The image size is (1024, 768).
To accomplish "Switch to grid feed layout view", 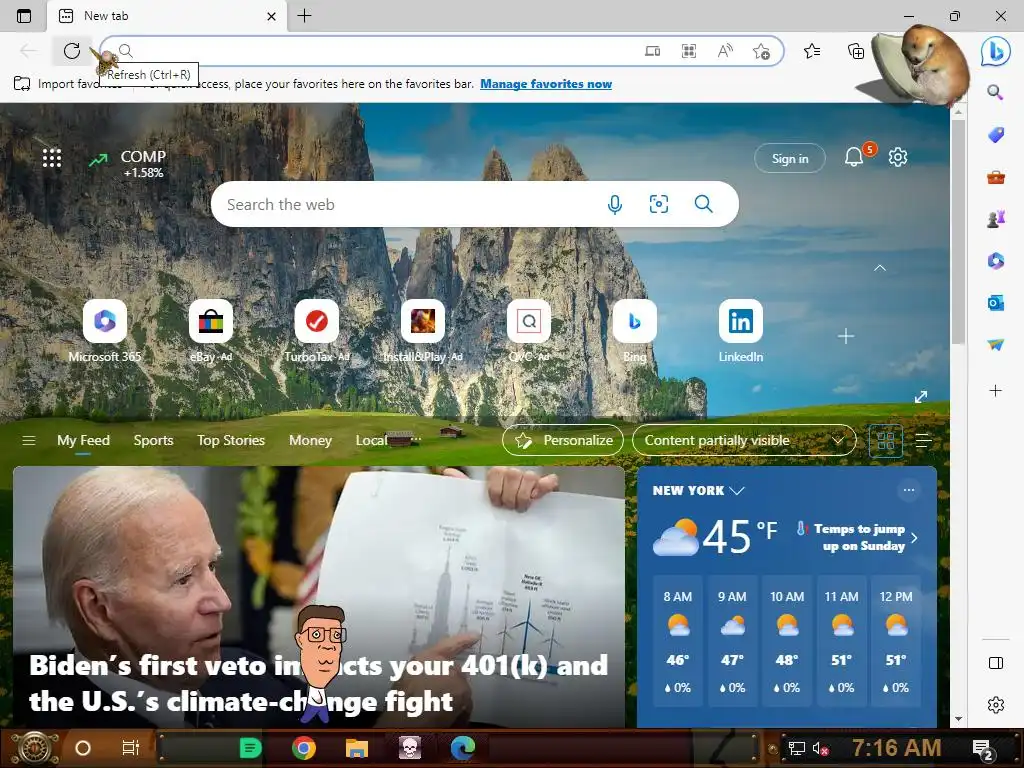I will [x=886, y=441].
